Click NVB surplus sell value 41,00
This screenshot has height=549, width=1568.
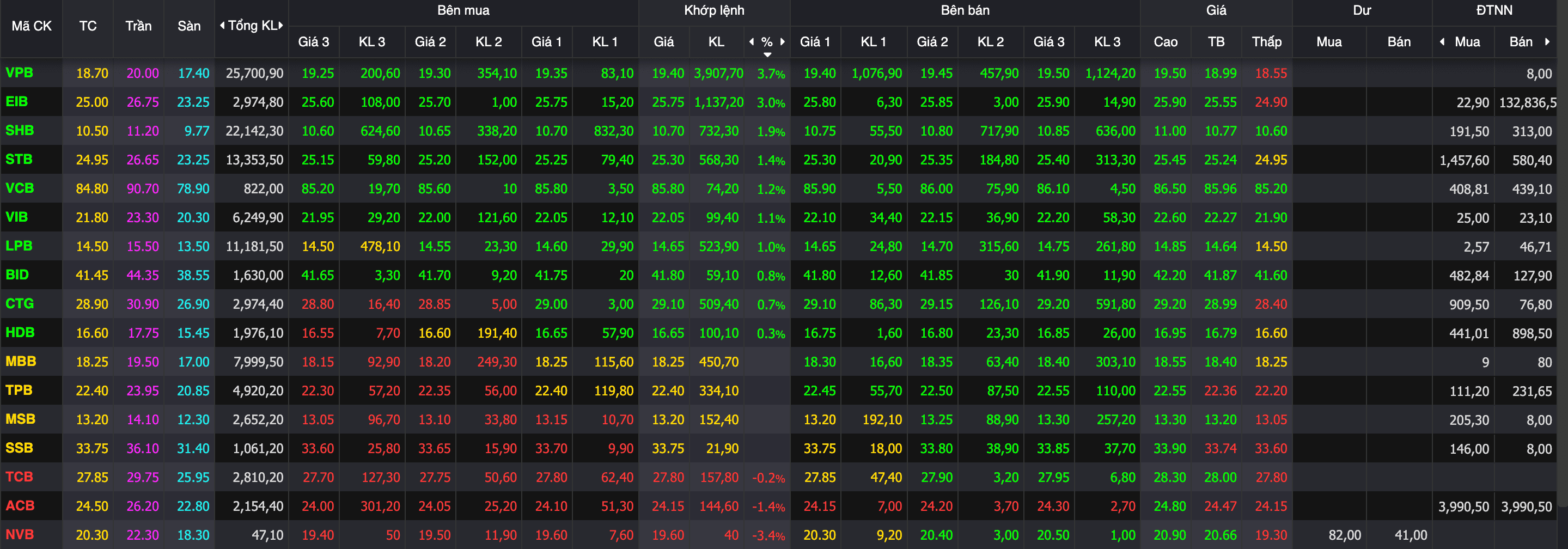click(1411, 535)
